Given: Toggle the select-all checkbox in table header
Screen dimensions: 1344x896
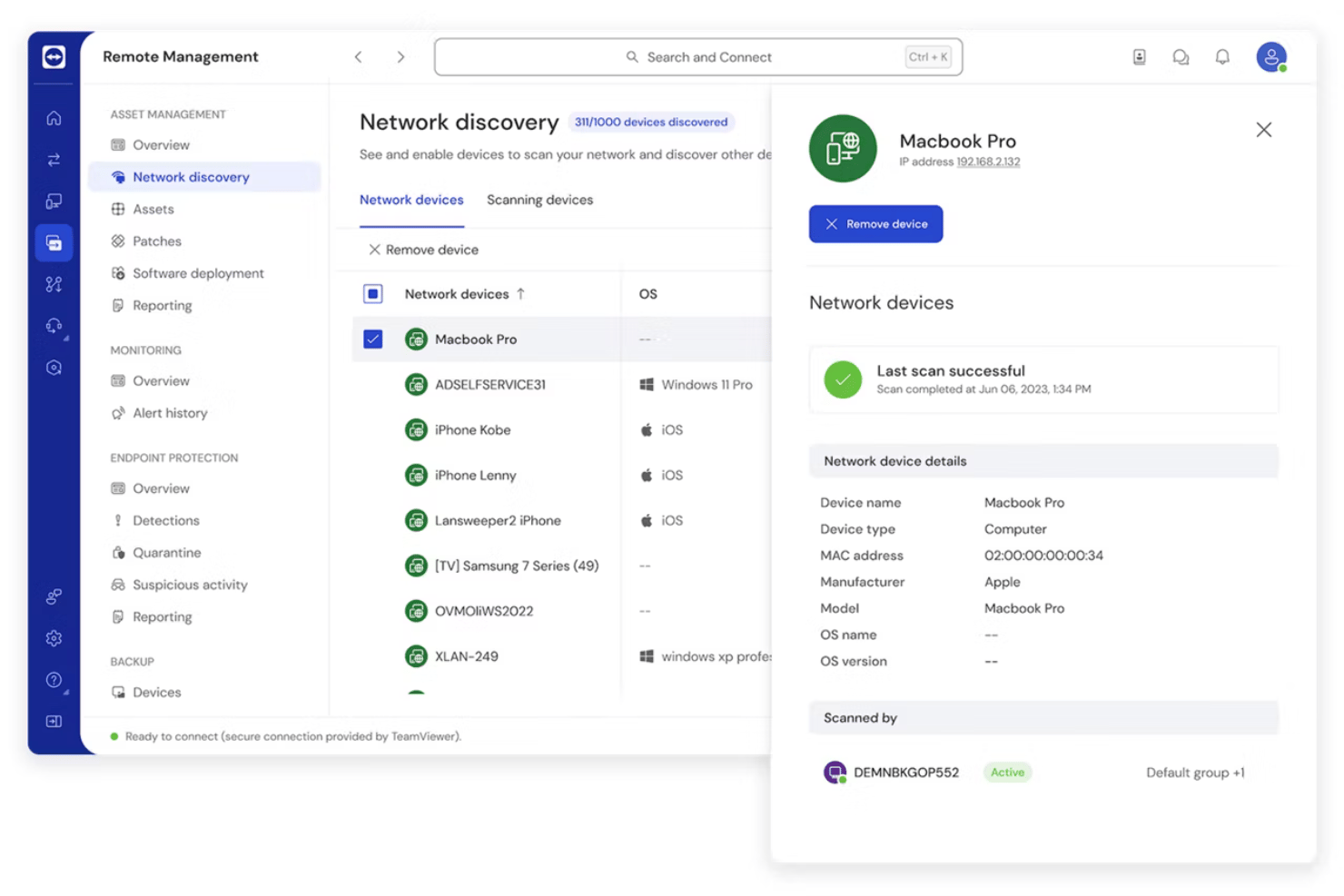Looking at the screenshot, I should [x=372, y=294].
